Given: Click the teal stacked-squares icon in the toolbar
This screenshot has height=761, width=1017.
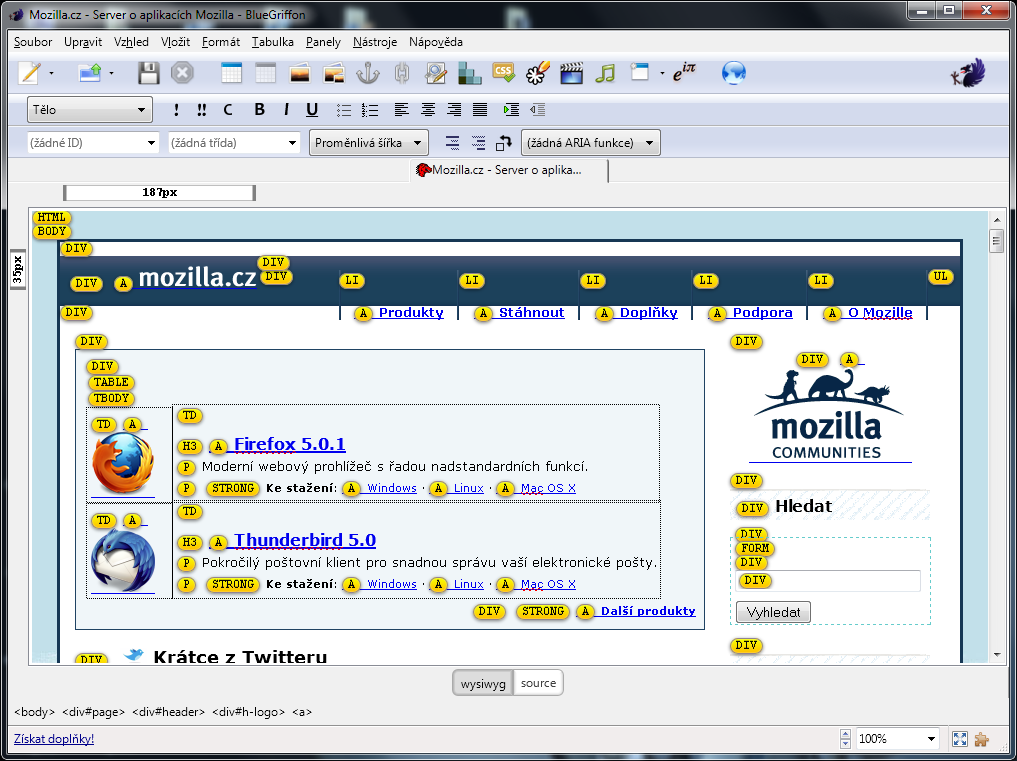Looking at the screenshot, I should click(470, 73).
